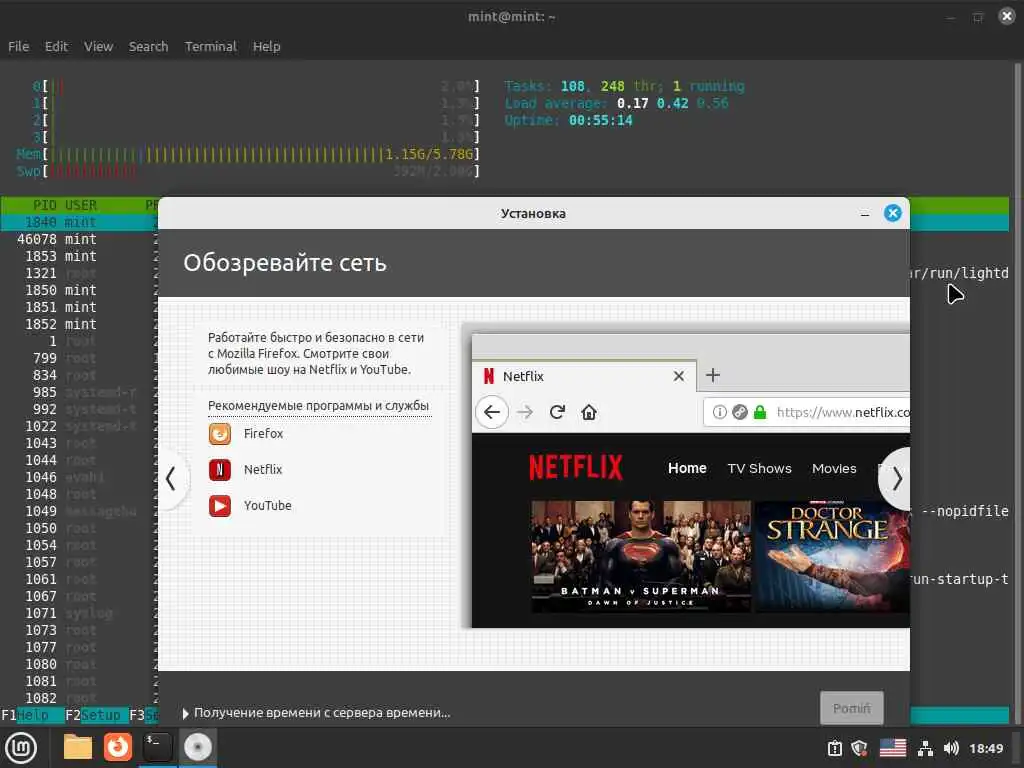Click the Netflix icon in the recommended list
This screenshot has height=768, width=1024.
coord(219,470)
